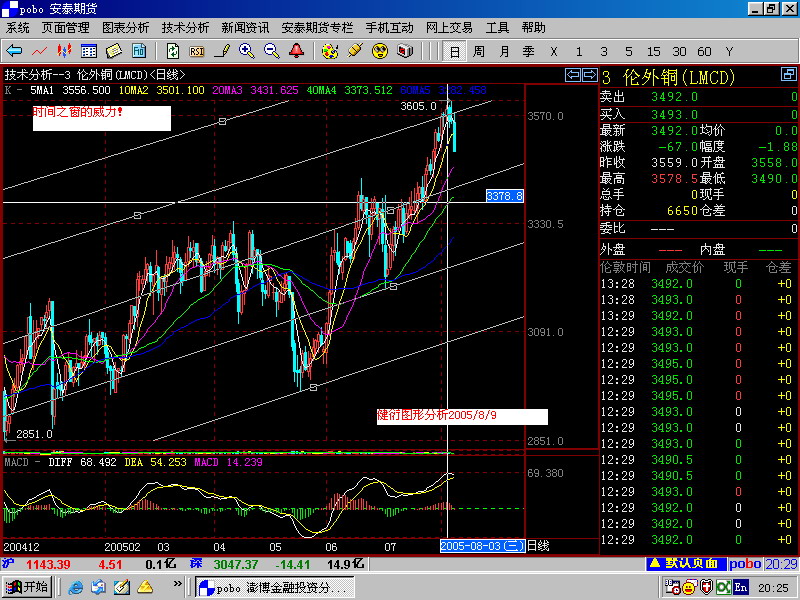
Task: Click the yellow triangle quick launch icon
Action: 145,587
